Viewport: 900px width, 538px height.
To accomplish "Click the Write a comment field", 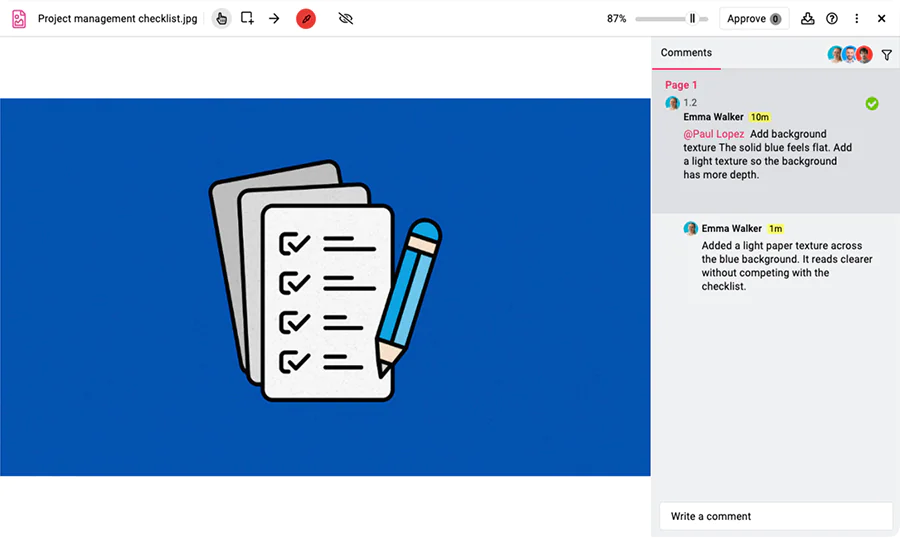I will point(776,516).
